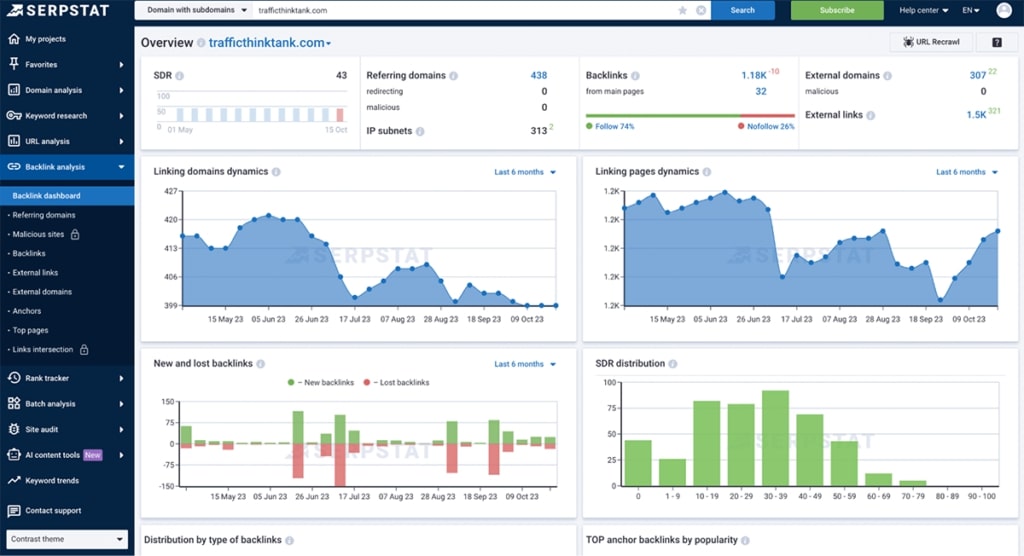This screenshot has height=556, width=1024.
Task: Click info icon next to SDR
Action: pos(180,76)
